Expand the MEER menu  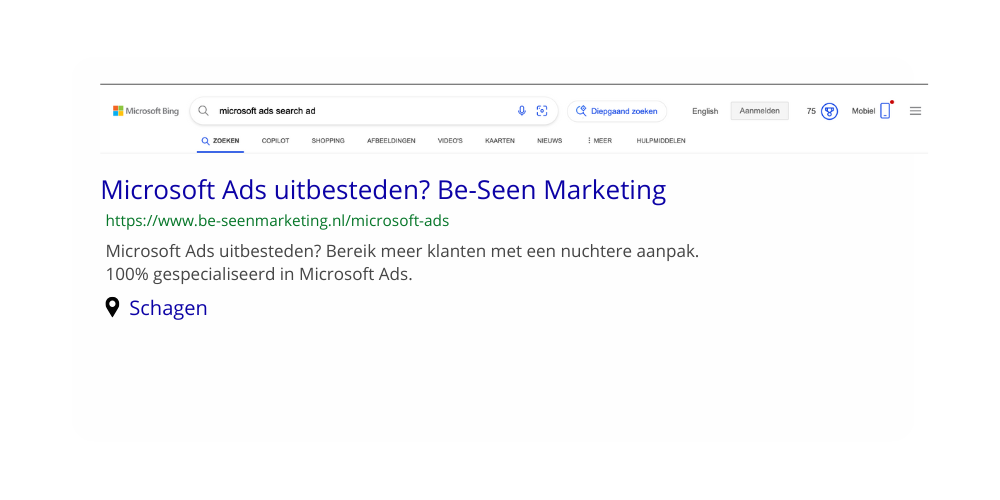pyautogui.click(x=599, y=141)
